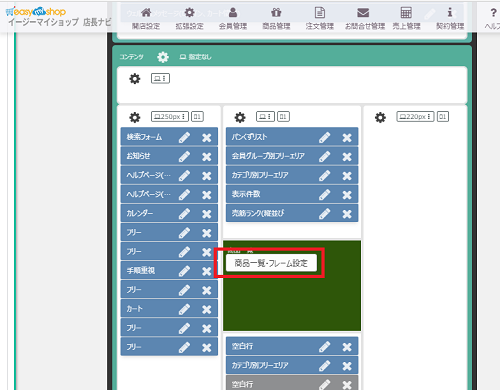Screen dimensions: 500x390
Task: Click the easy my shop logo
Action: tap(36, 12)
